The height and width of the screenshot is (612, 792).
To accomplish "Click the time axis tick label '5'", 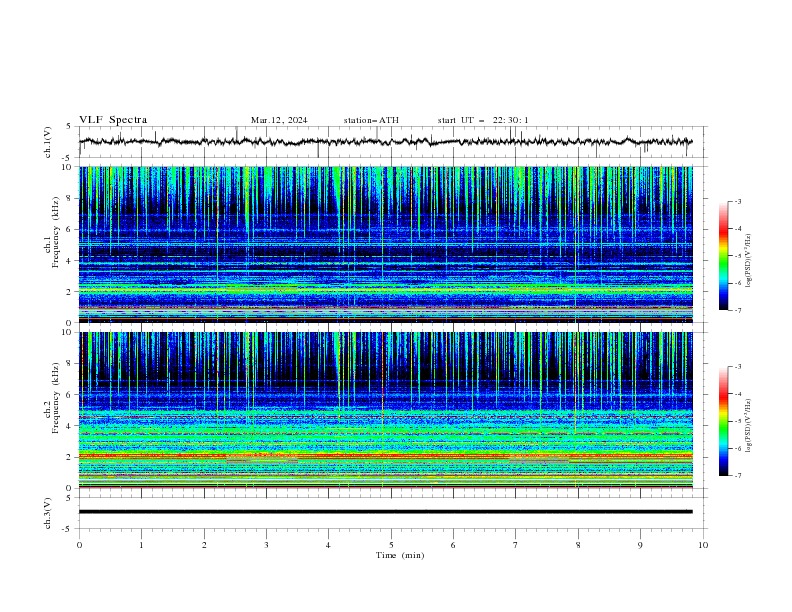I will pos(391,545).
